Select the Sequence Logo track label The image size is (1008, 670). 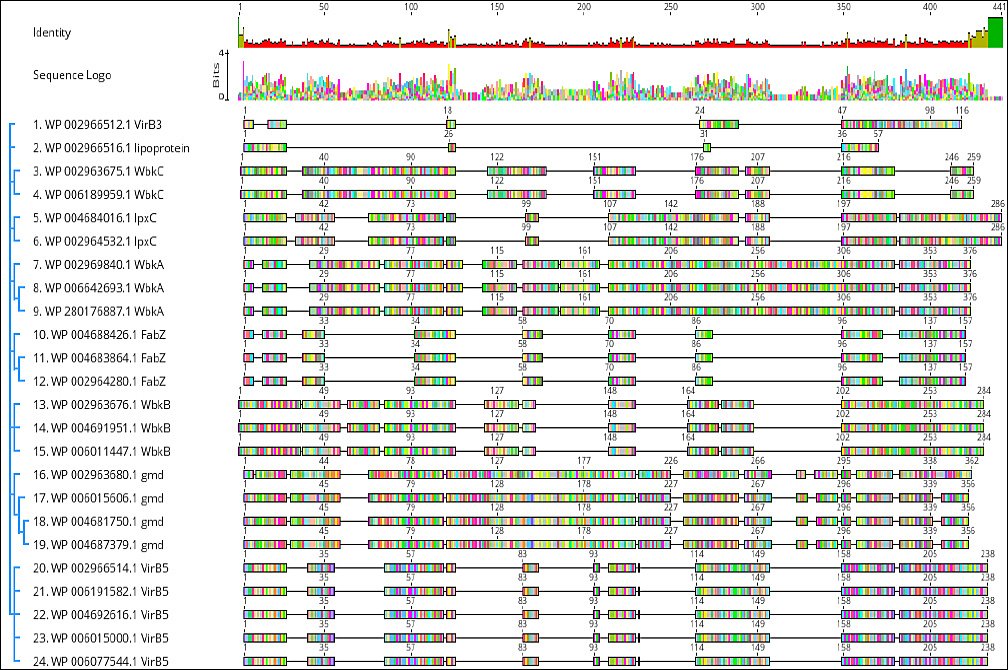pos(72,75)
